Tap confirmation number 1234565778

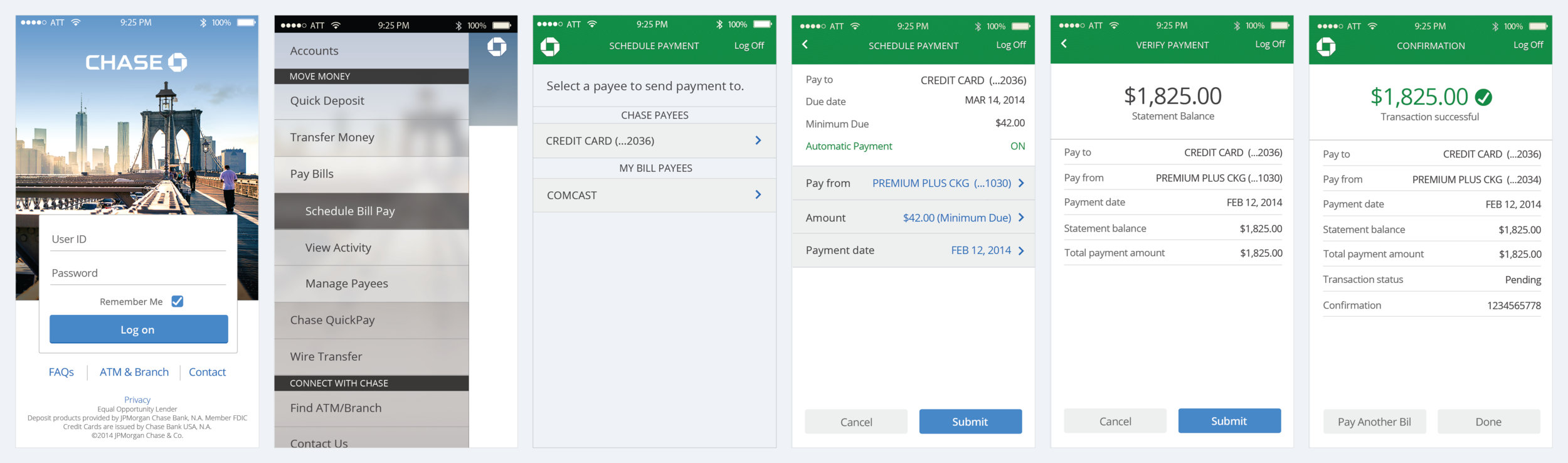click(x=1514, y=306)
